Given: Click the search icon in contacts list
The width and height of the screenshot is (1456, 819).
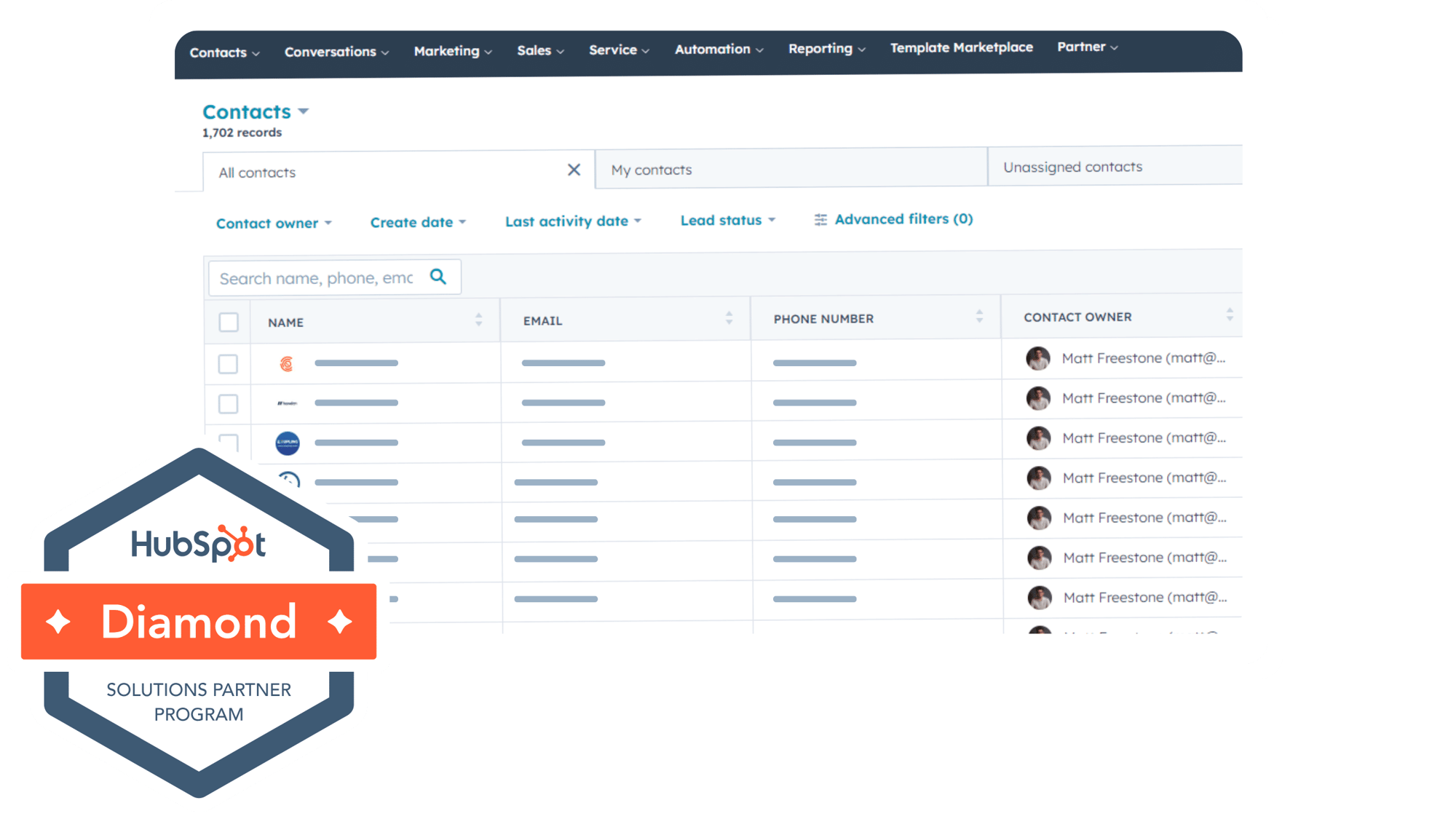Looking at the screenshot, I should pos(438,277).
